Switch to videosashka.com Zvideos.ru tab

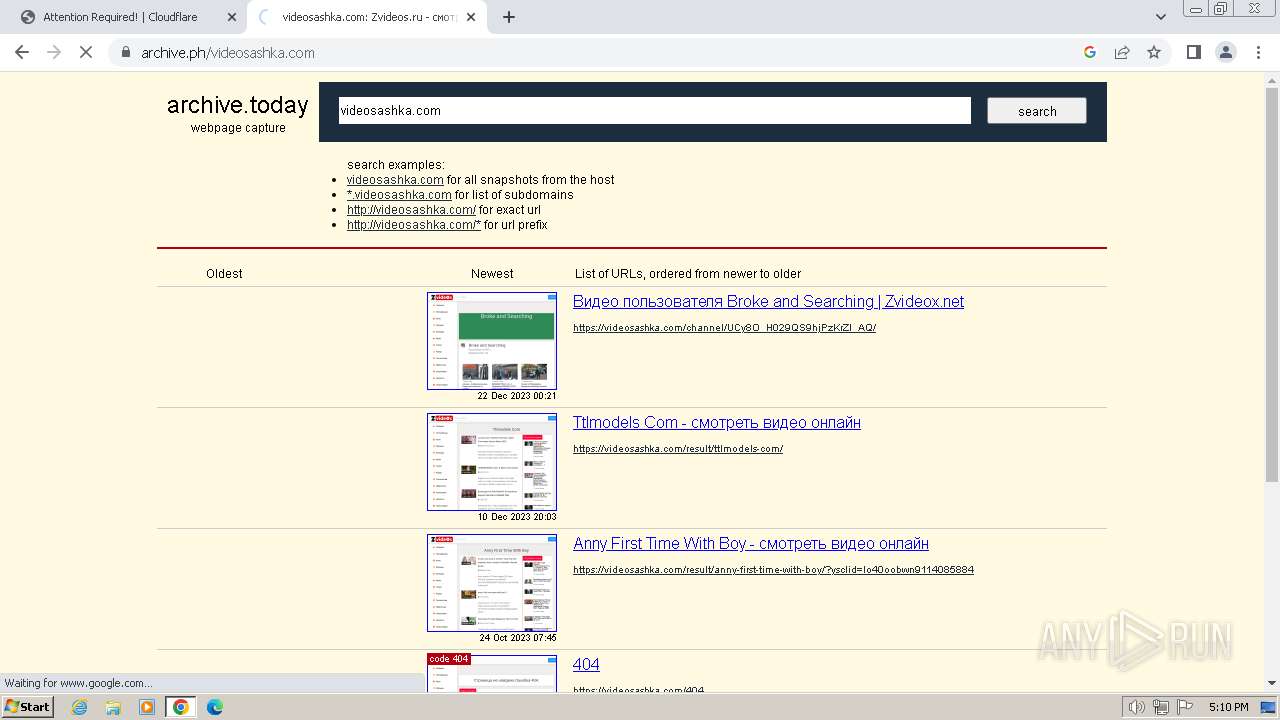tap(367, 17)
